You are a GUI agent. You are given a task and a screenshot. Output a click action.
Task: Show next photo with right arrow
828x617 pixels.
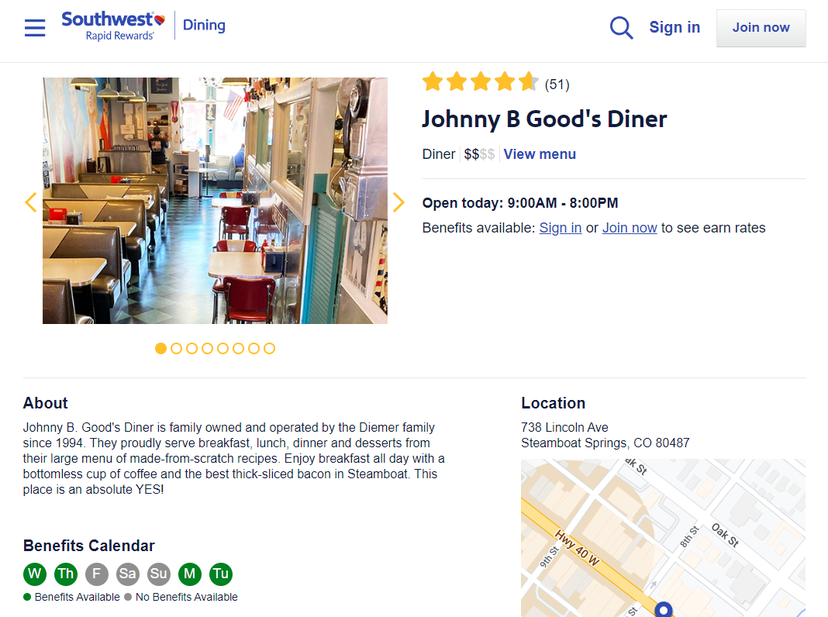click(399, 202)
